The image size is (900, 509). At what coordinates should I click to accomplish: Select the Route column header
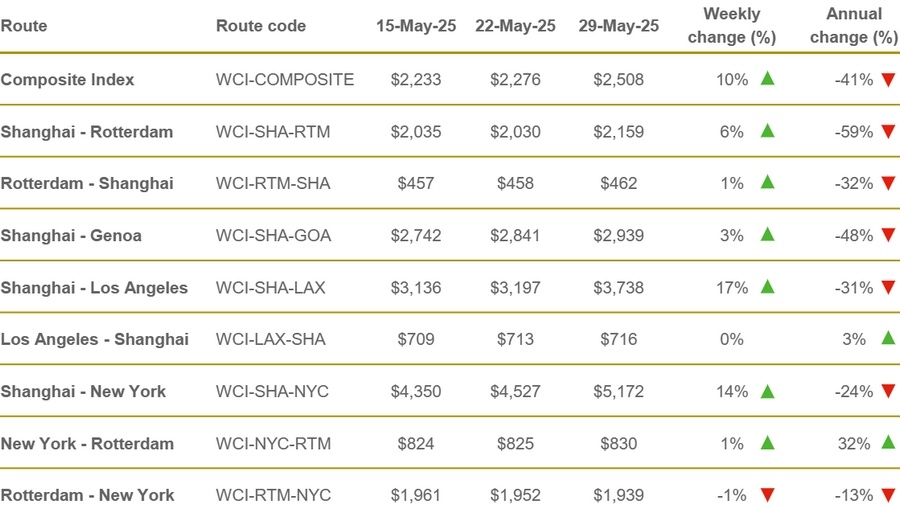pos(24,26)
